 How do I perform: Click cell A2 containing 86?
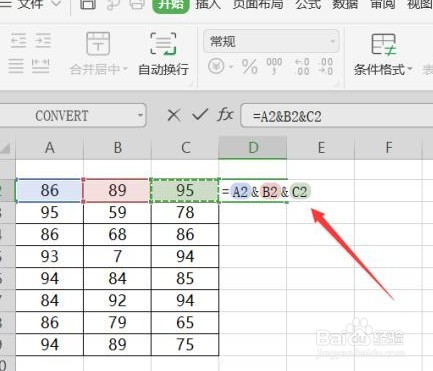50,190
